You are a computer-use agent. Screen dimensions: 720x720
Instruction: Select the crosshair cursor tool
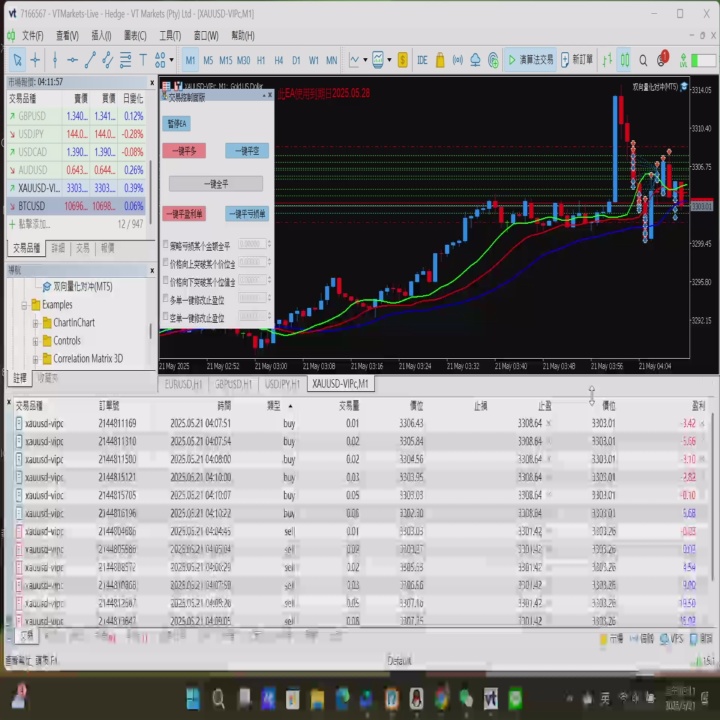pyautogui.click(x=35, y=60)
